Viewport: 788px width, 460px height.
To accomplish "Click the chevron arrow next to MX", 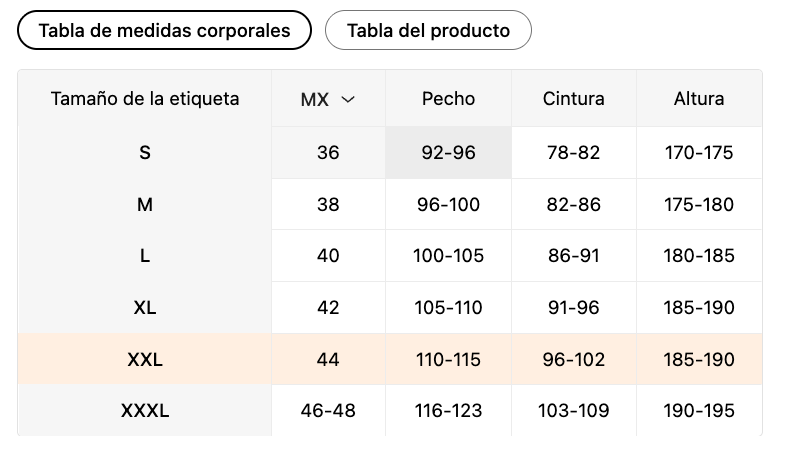I will point(348,99).
